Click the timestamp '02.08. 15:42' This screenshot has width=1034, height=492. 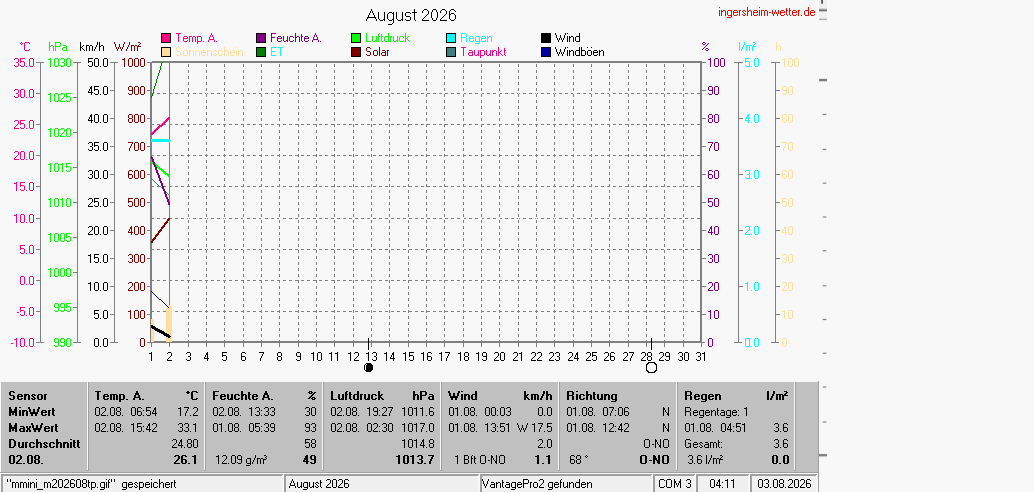126,427
